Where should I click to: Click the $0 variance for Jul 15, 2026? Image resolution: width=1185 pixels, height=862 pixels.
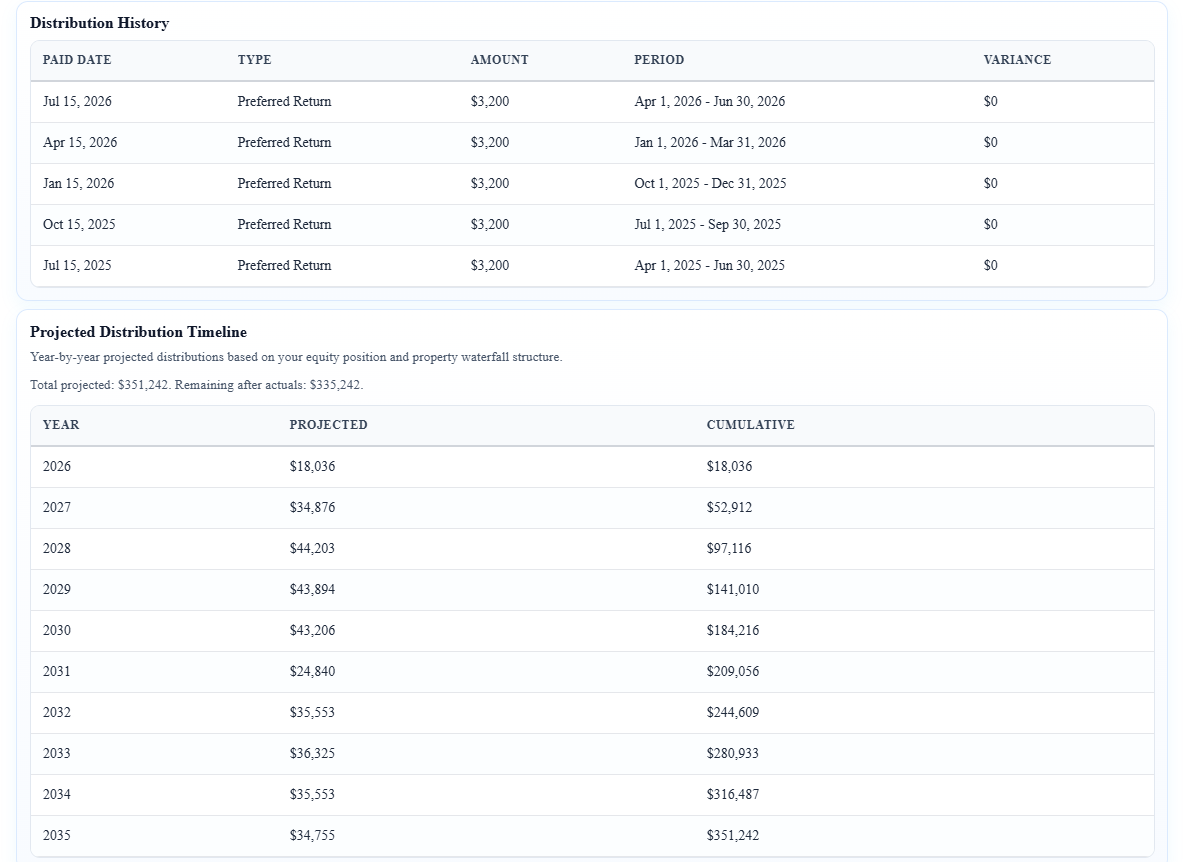point(991,101)
